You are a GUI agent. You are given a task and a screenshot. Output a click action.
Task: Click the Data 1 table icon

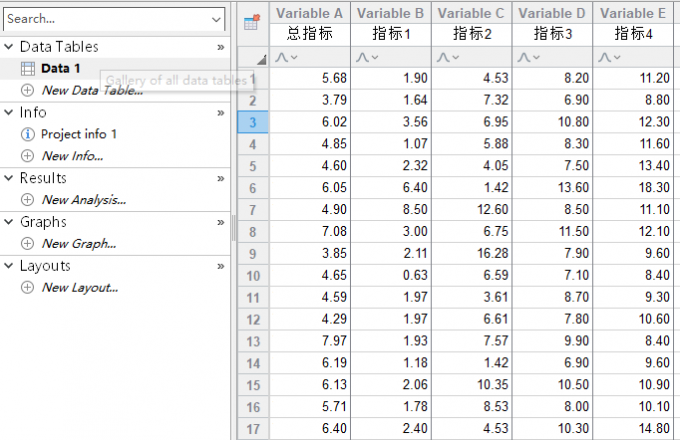click(28, 68)
